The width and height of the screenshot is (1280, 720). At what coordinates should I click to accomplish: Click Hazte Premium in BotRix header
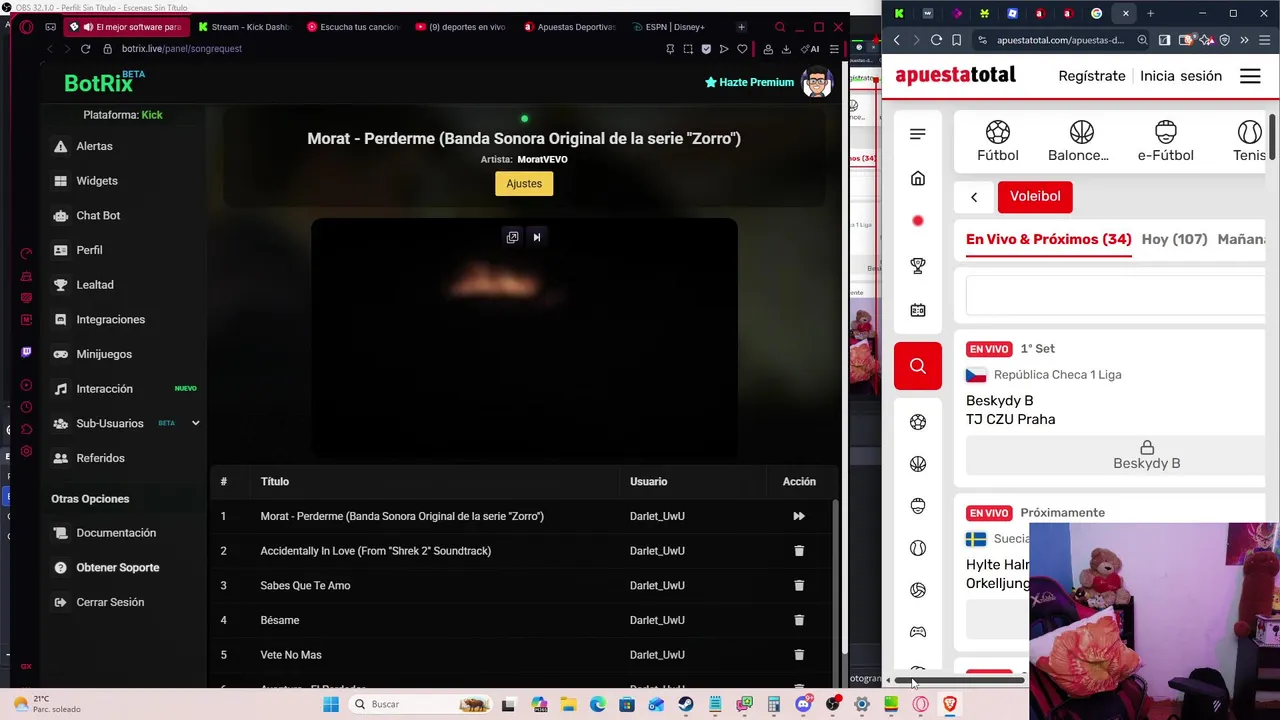point(749,82)
